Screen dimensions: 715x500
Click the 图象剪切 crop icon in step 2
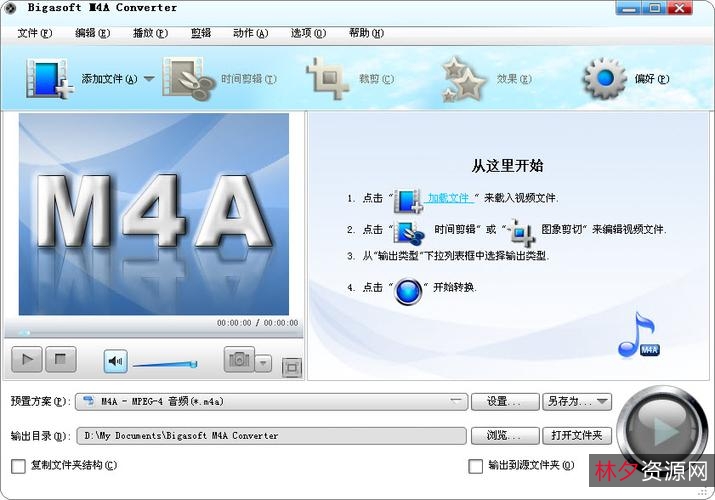(521, 232)
